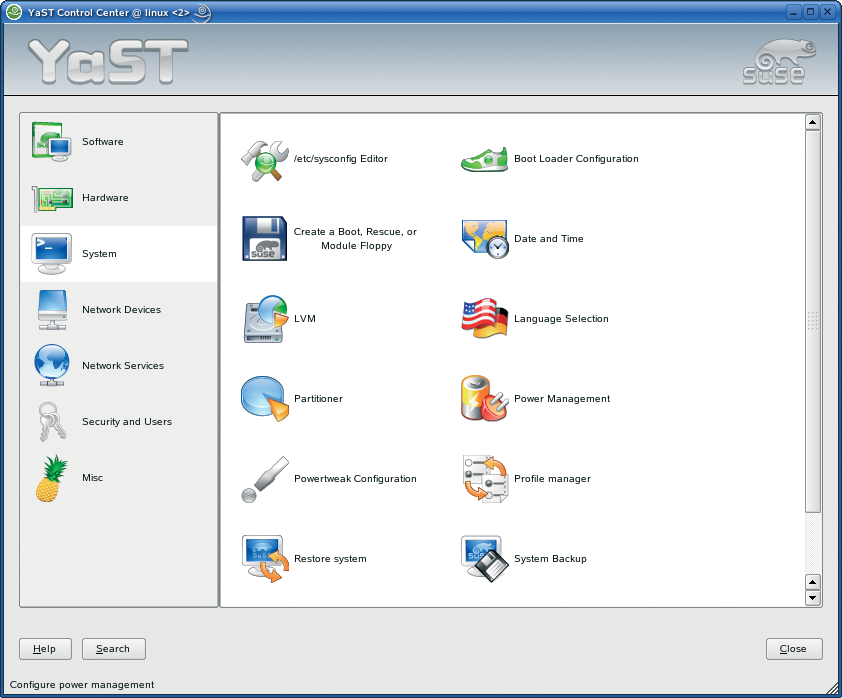Click the /etc/sysconfig Editor text label
Image resolution: width=842 pixels, height=698 pixels.
[340, 159]
